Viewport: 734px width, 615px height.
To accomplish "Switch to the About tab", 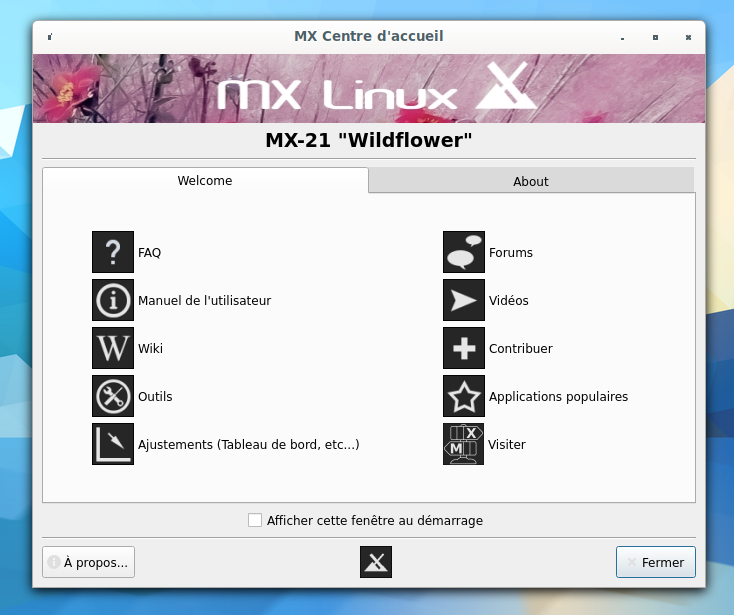I will (530, 181).
